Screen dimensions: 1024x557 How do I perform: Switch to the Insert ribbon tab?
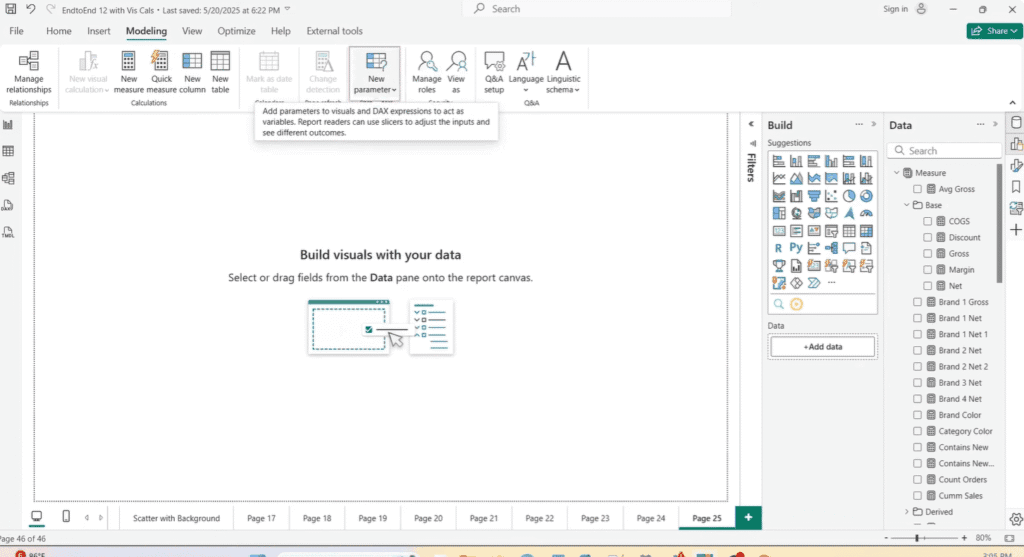(99, 31)
